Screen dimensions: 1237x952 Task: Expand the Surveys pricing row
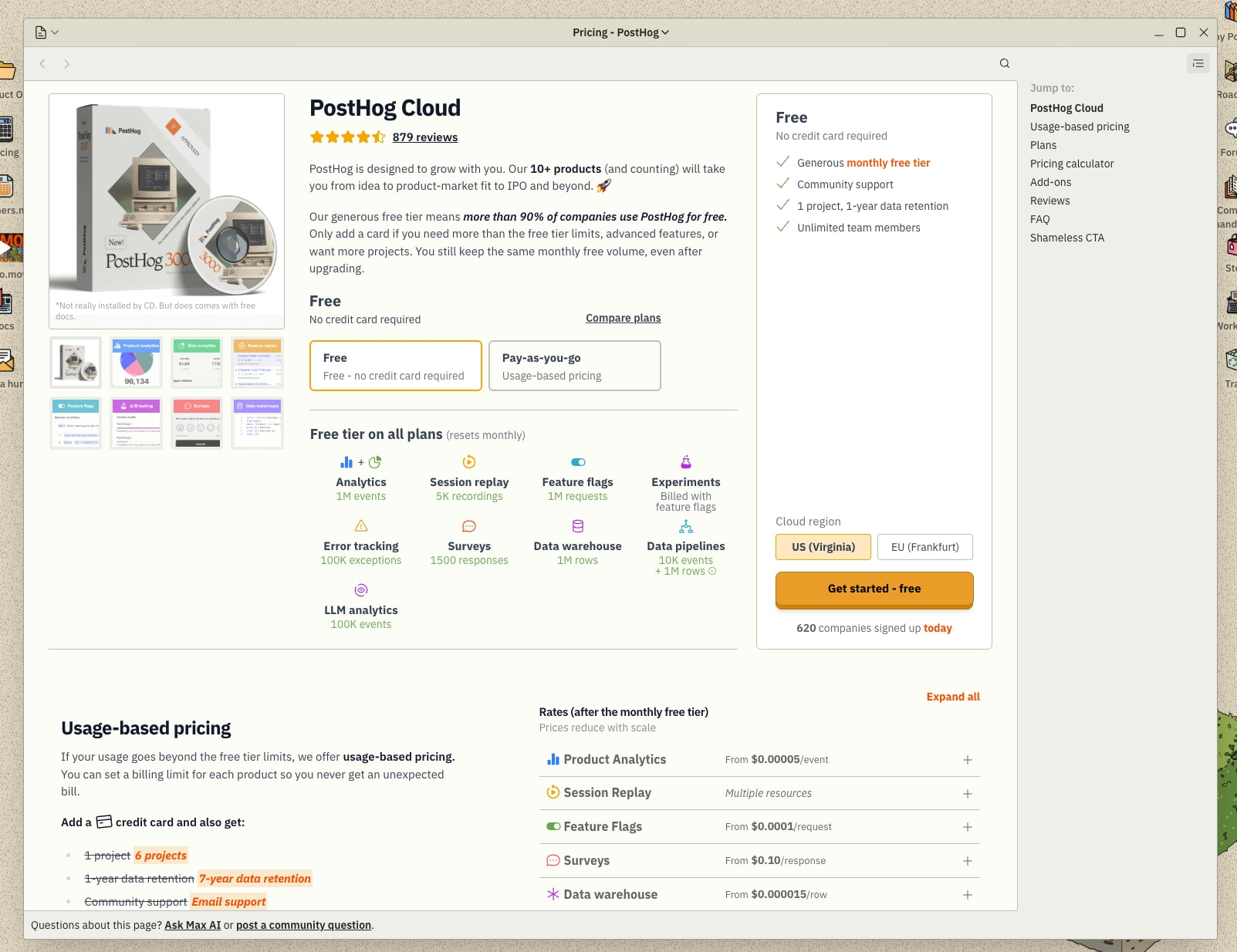[x=968, y=861]
